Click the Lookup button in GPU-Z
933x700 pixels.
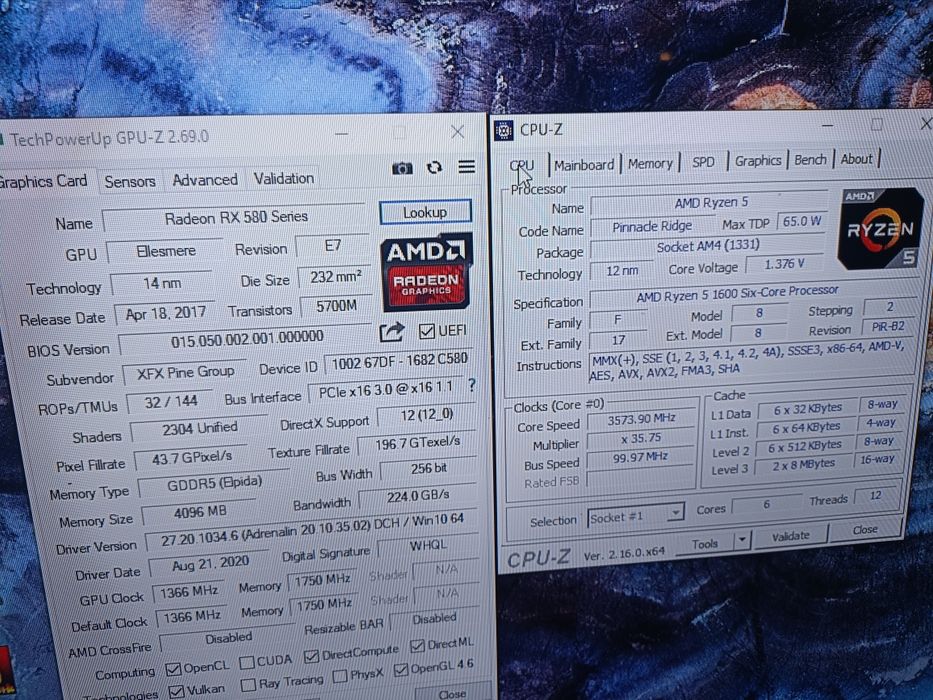pos(425,212)
